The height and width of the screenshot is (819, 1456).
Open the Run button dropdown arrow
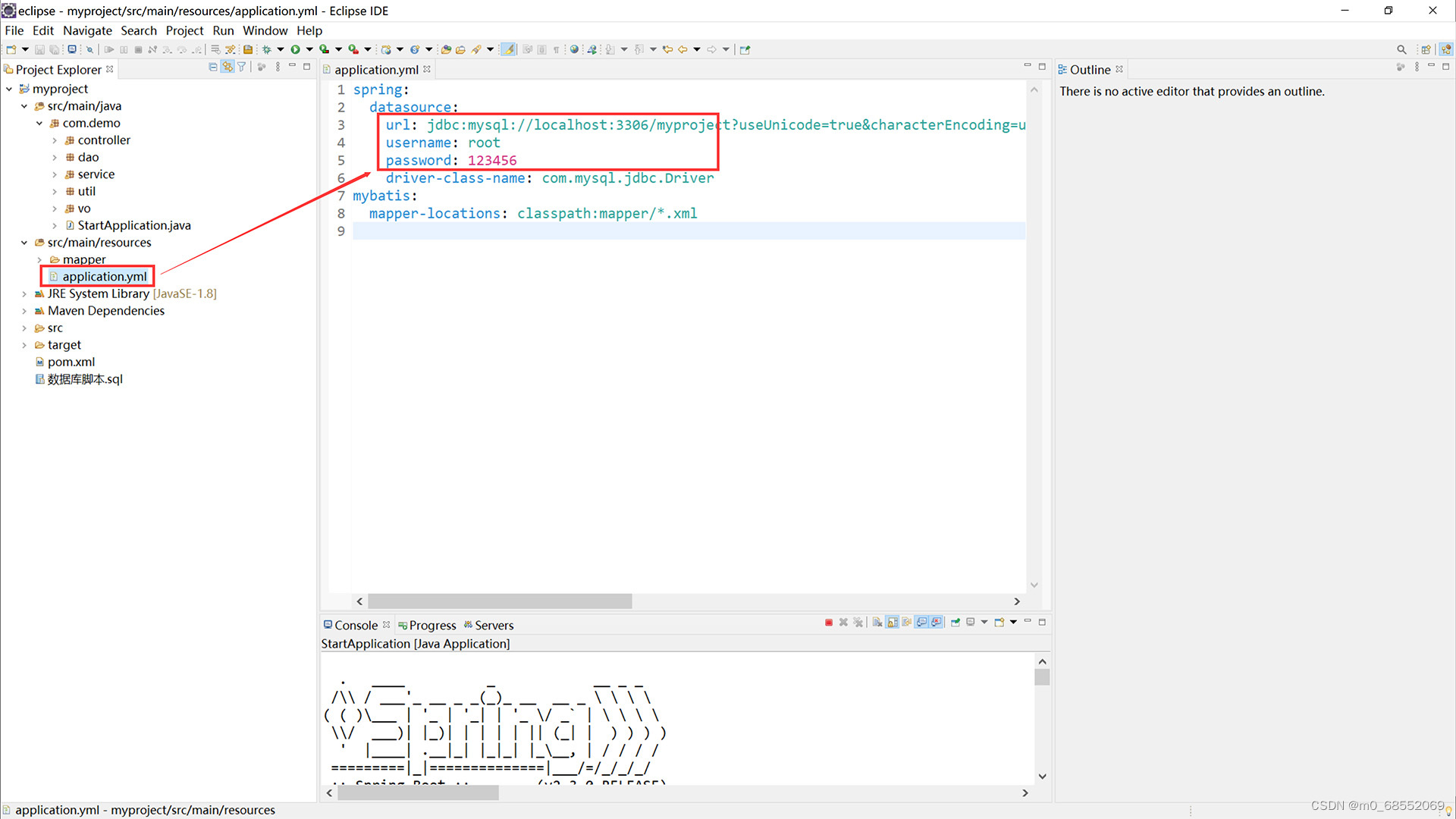click(309, 49)
